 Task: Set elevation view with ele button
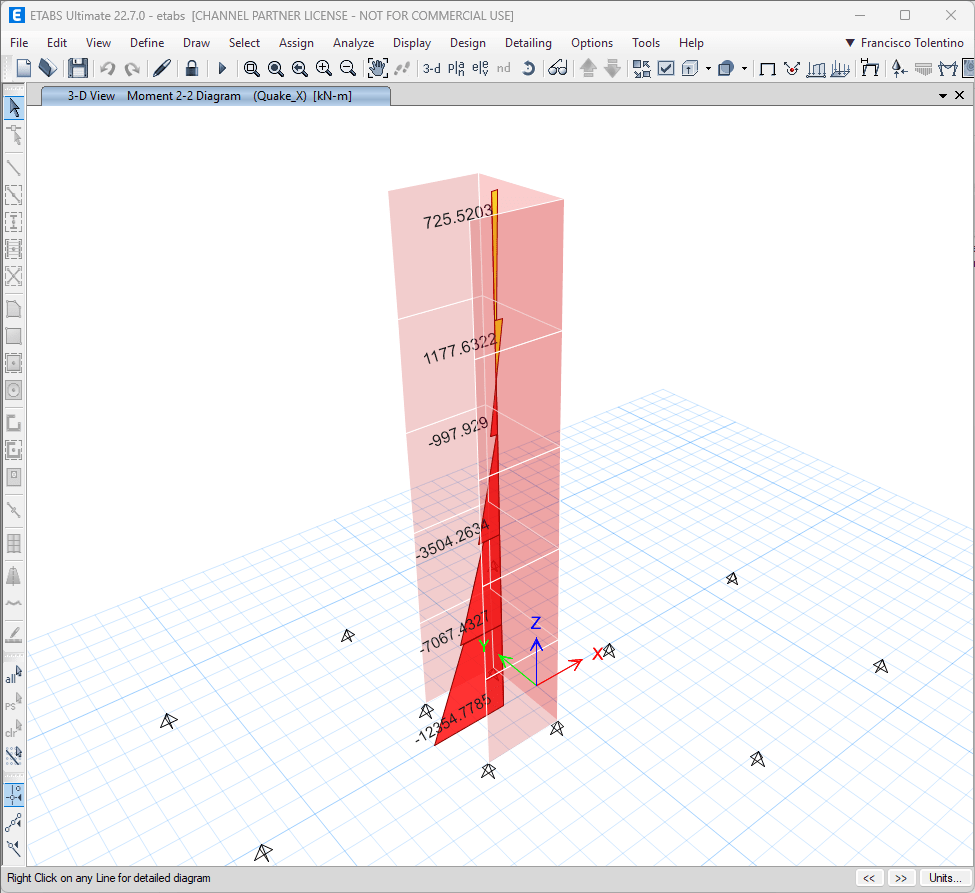pos(480,68)
